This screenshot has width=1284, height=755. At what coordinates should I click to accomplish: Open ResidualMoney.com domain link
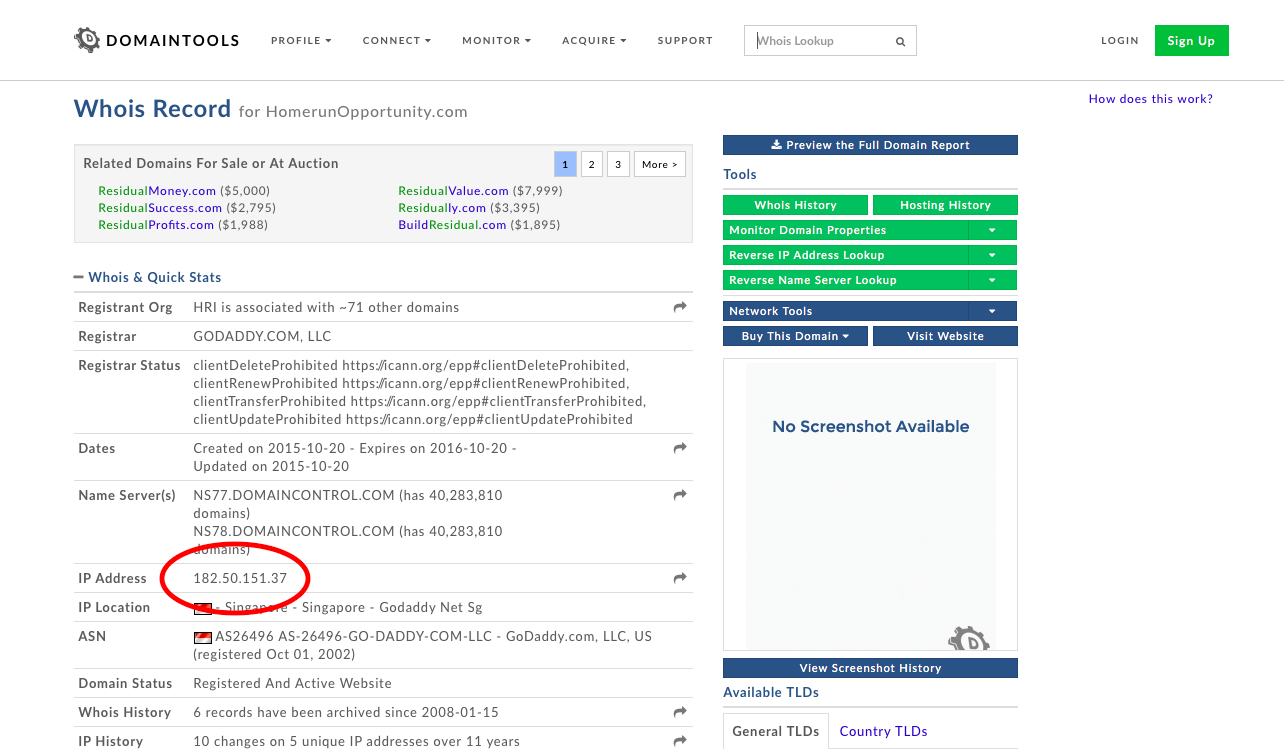[157, 191]
